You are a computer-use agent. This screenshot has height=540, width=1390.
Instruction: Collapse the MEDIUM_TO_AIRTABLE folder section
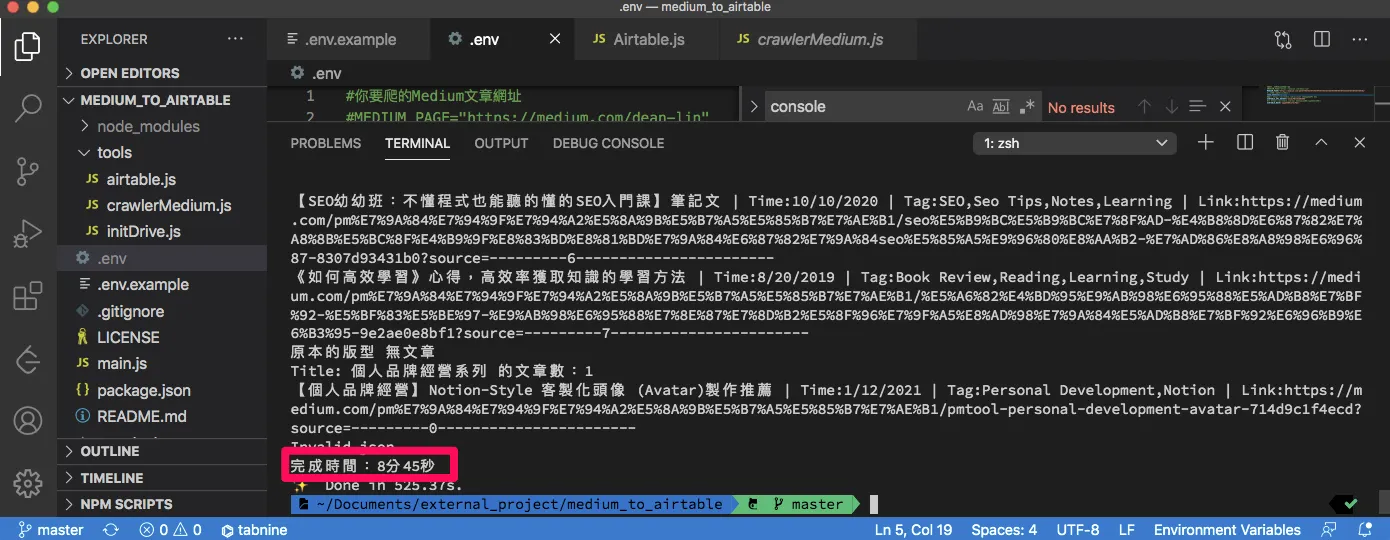(x=162, y=100)
